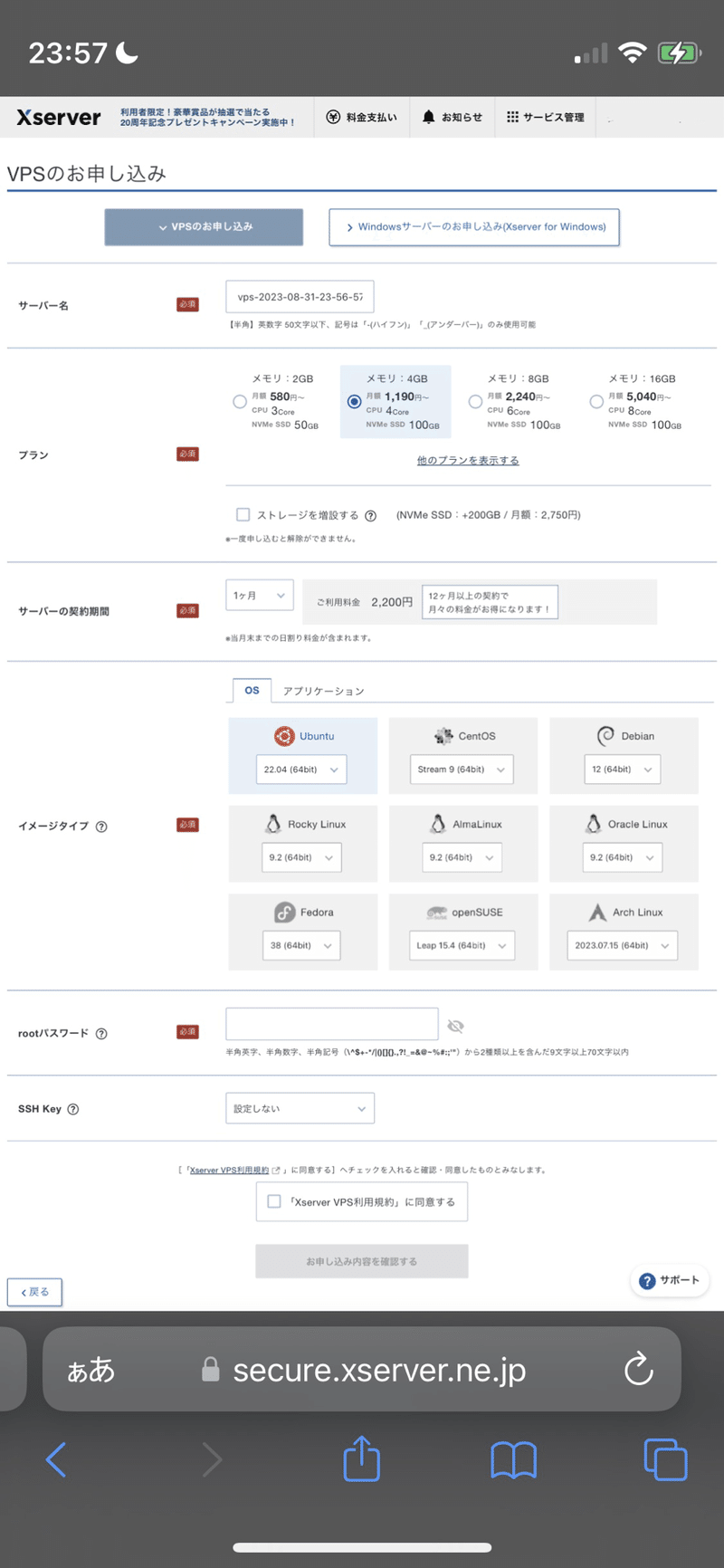Open the お知らせ menu item
This screenshot has width=724, height=1568.
coord(452,117)
